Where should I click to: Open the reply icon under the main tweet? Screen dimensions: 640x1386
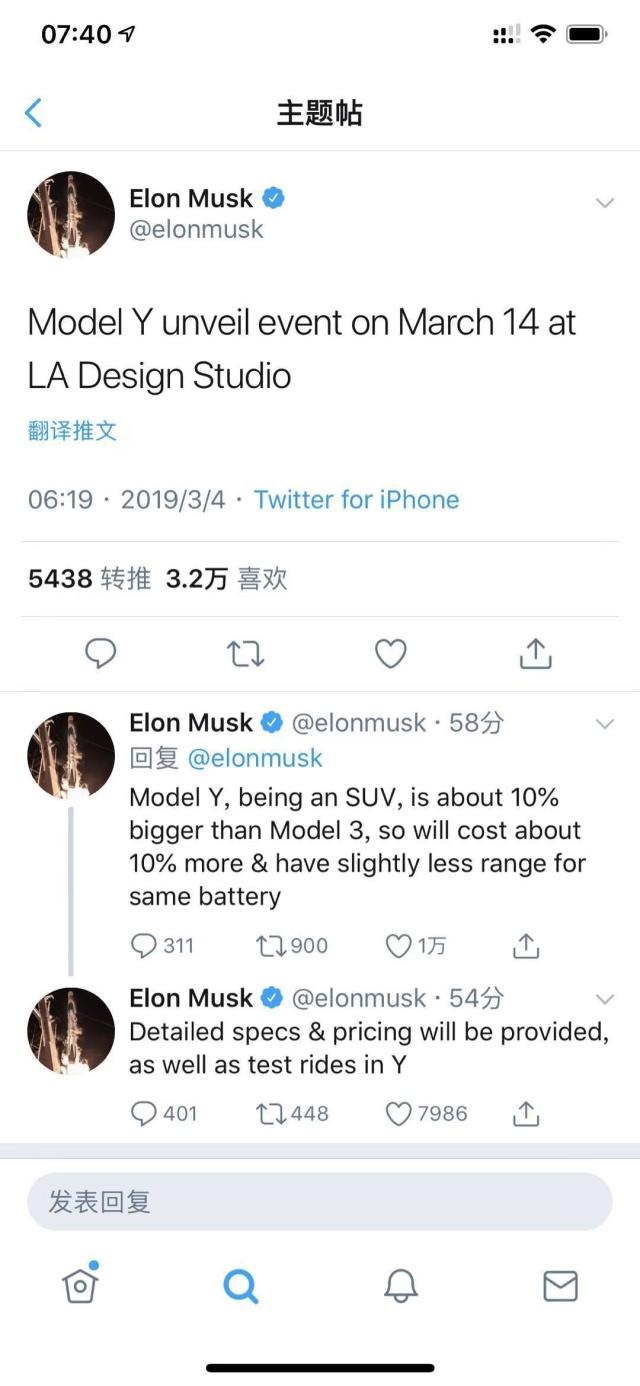[x=98, y=654]
